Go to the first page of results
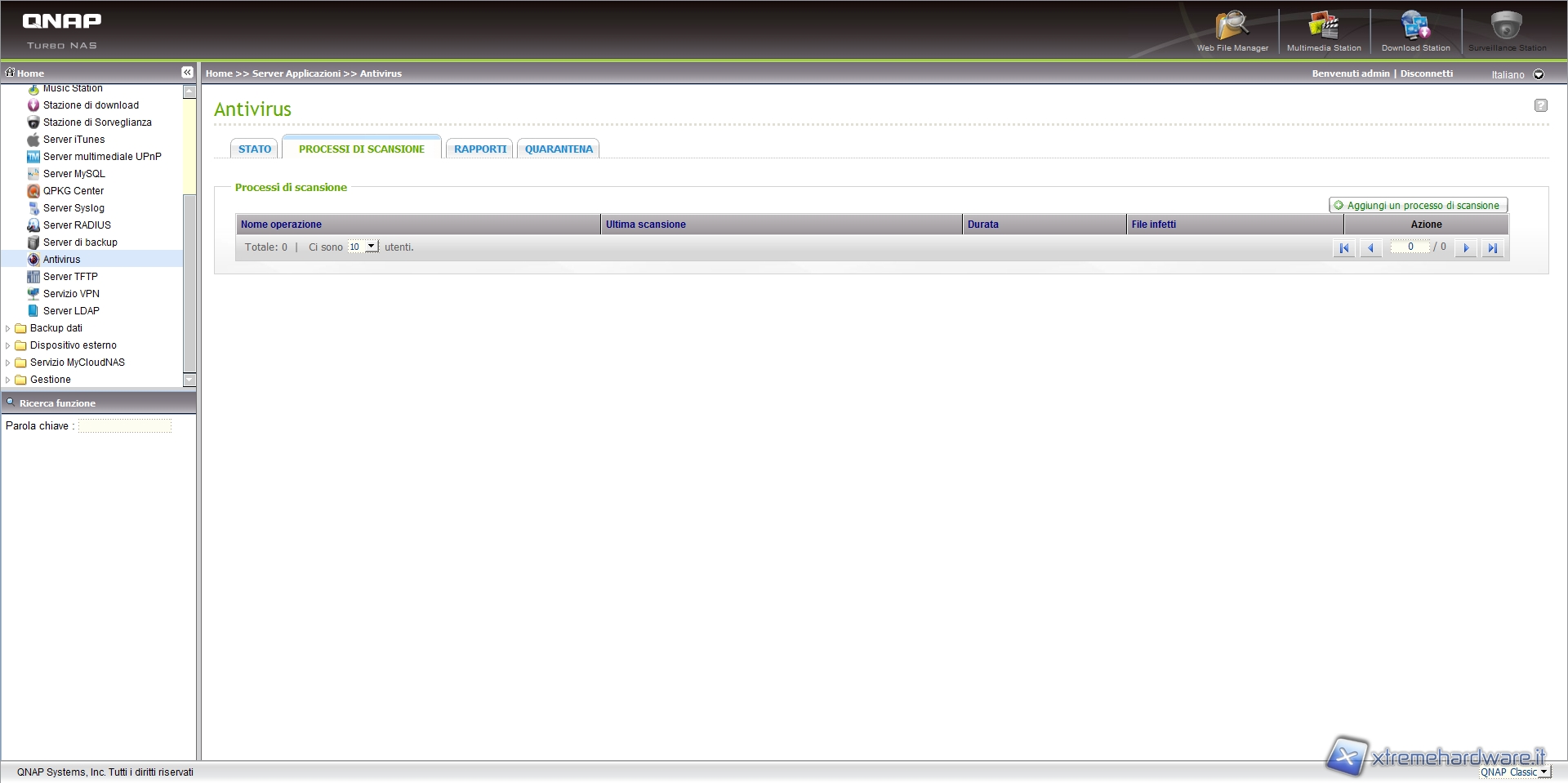This screenshot has width=1568, height=783. click(1344, 248)
